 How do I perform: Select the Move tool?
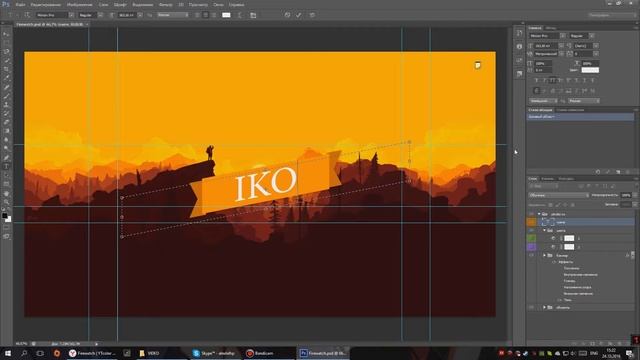[6, 34]
